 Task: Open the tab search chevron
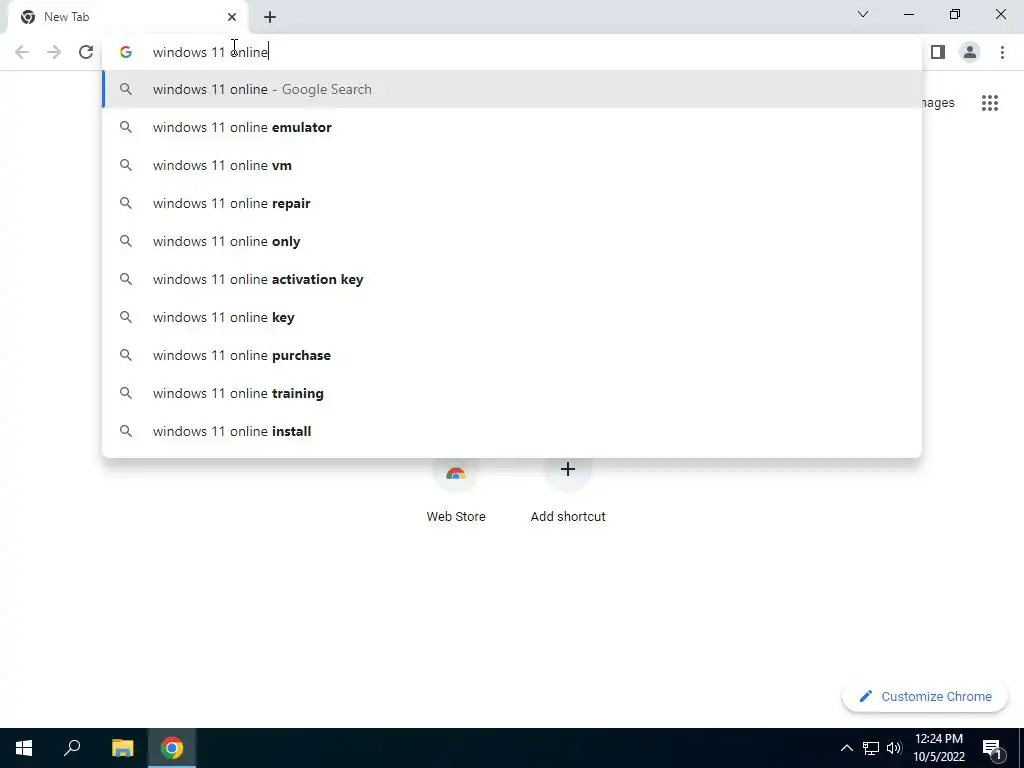tap(863, 14)
